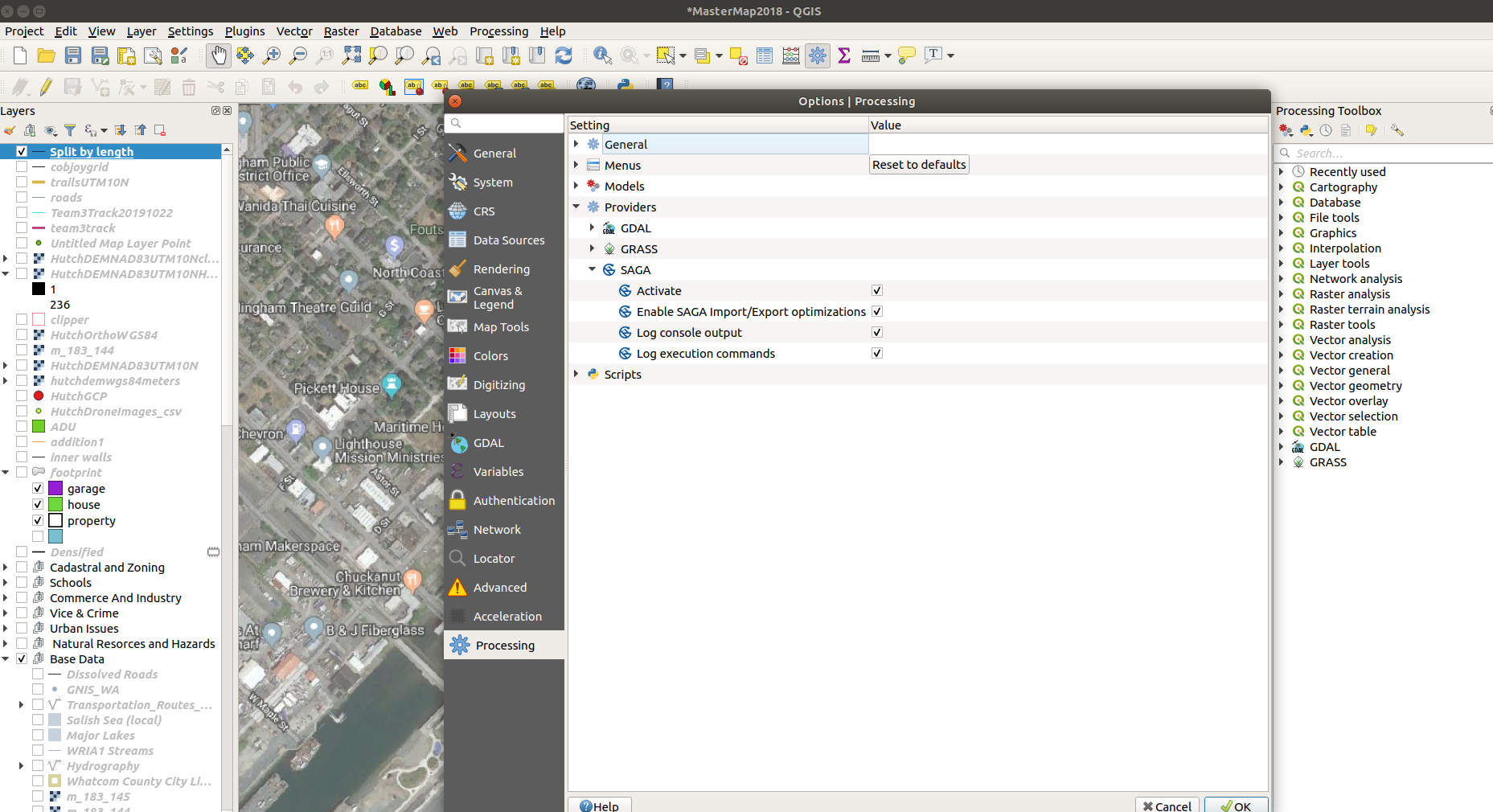The width and height of the screenshot is (1493, 812).
Task: Enable the Schools group checkbox
Action: pos(22,582)
